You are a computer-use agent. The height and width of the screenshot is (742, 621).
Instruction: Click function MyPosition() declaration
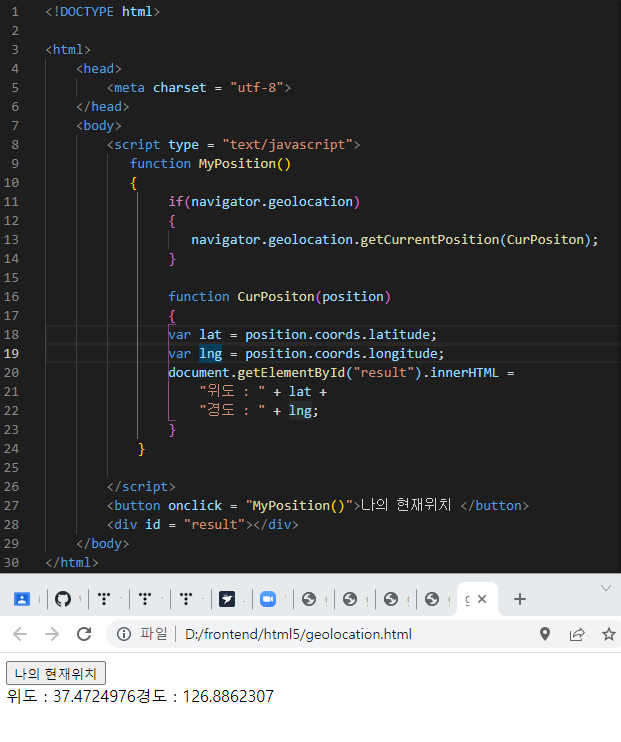coord(210,164)
